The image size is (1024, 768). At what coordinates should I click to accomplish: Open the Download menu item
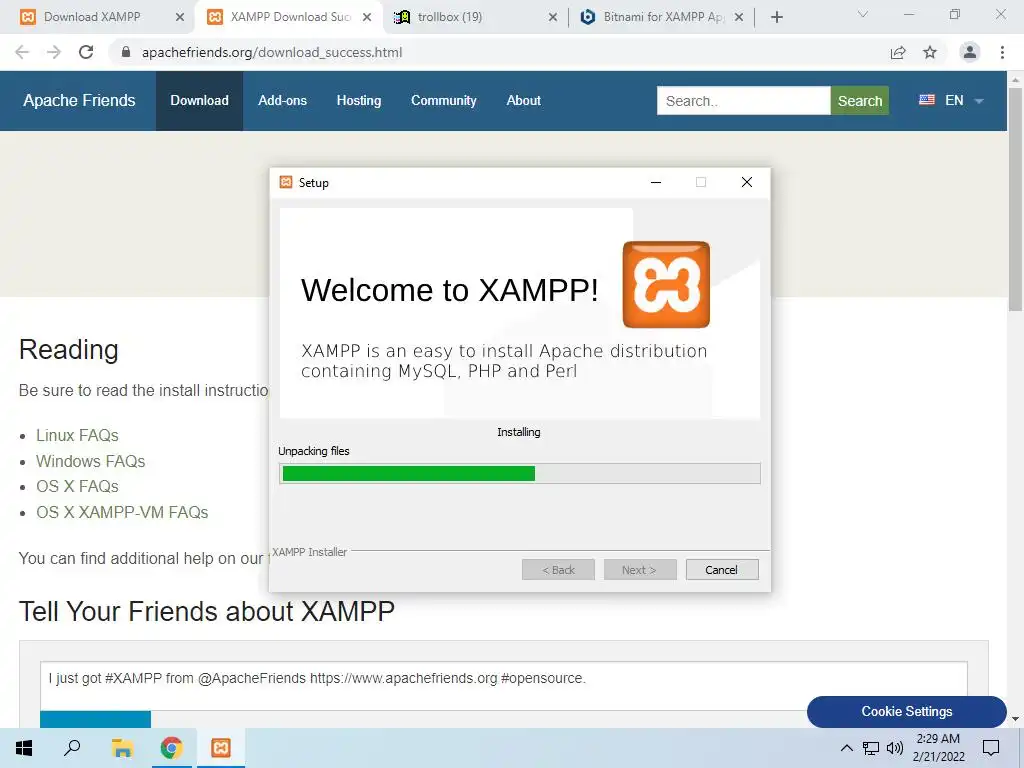199,101
